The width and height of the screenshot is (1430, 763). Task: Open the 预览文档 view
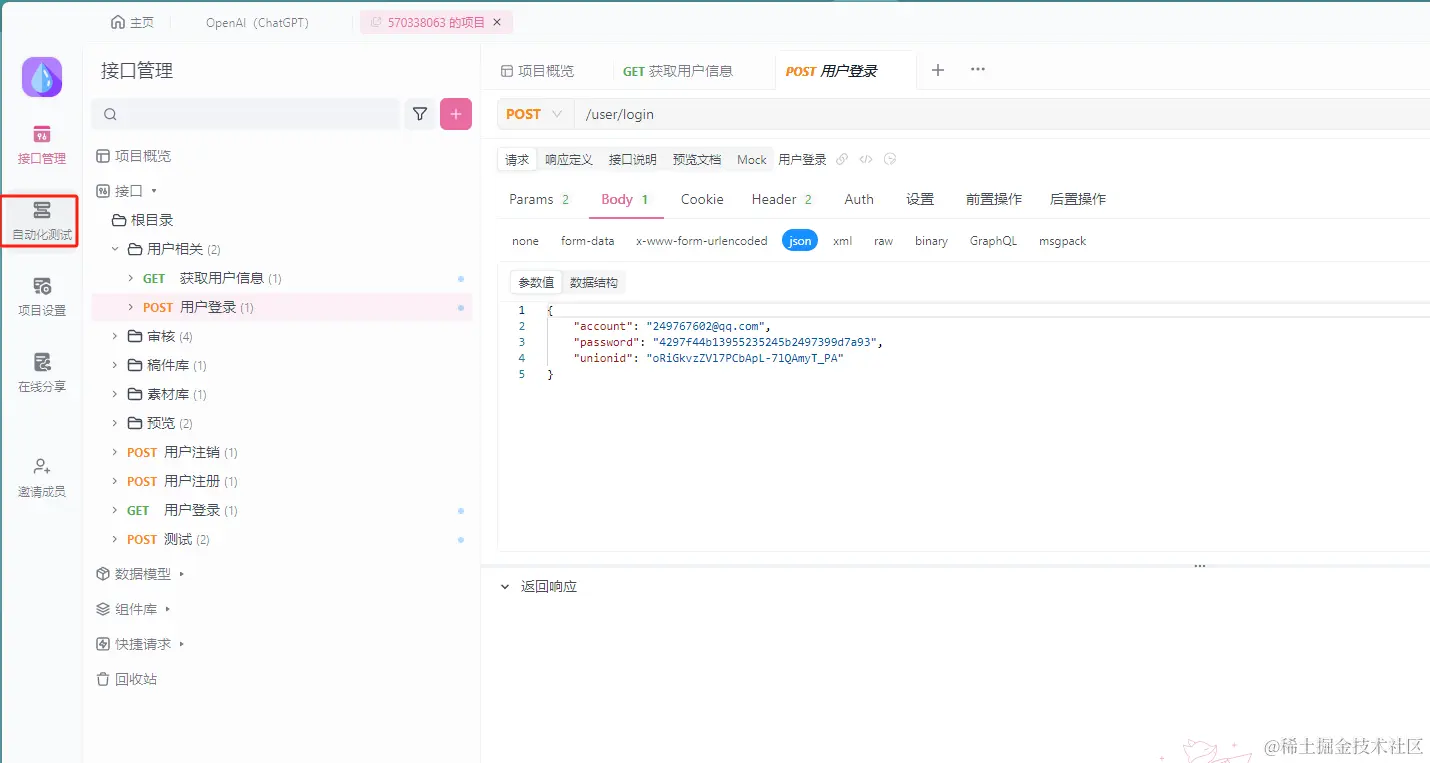click(697, 160)
